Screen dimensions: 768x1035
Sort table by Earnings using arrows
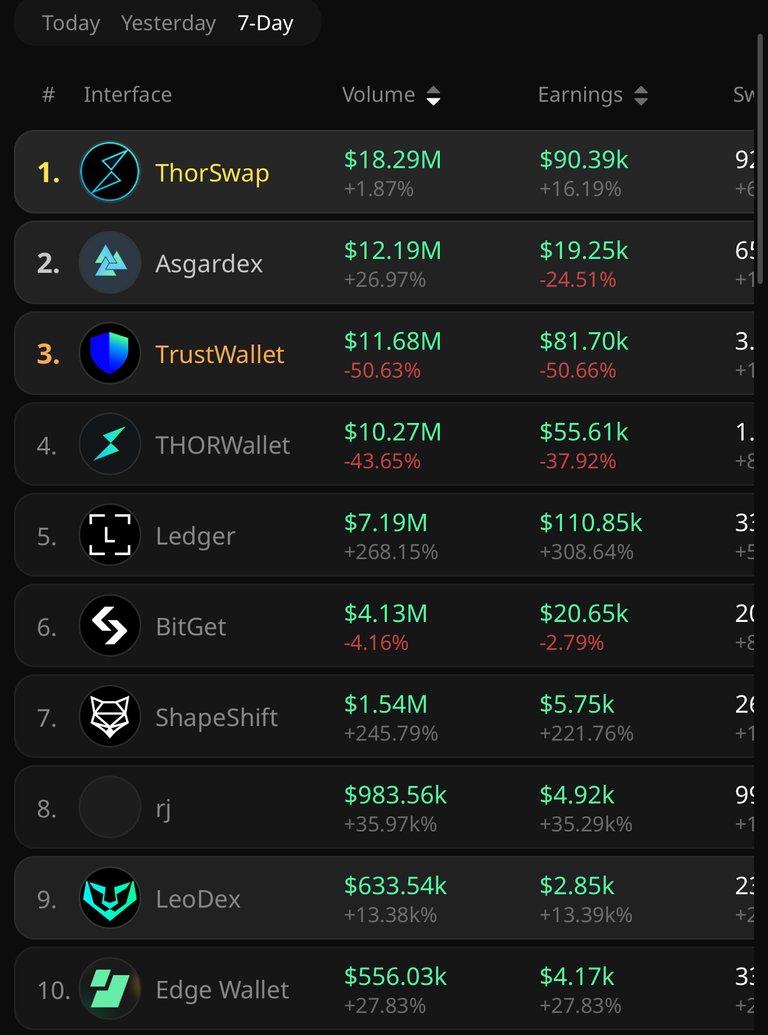[x=641, y=96]
